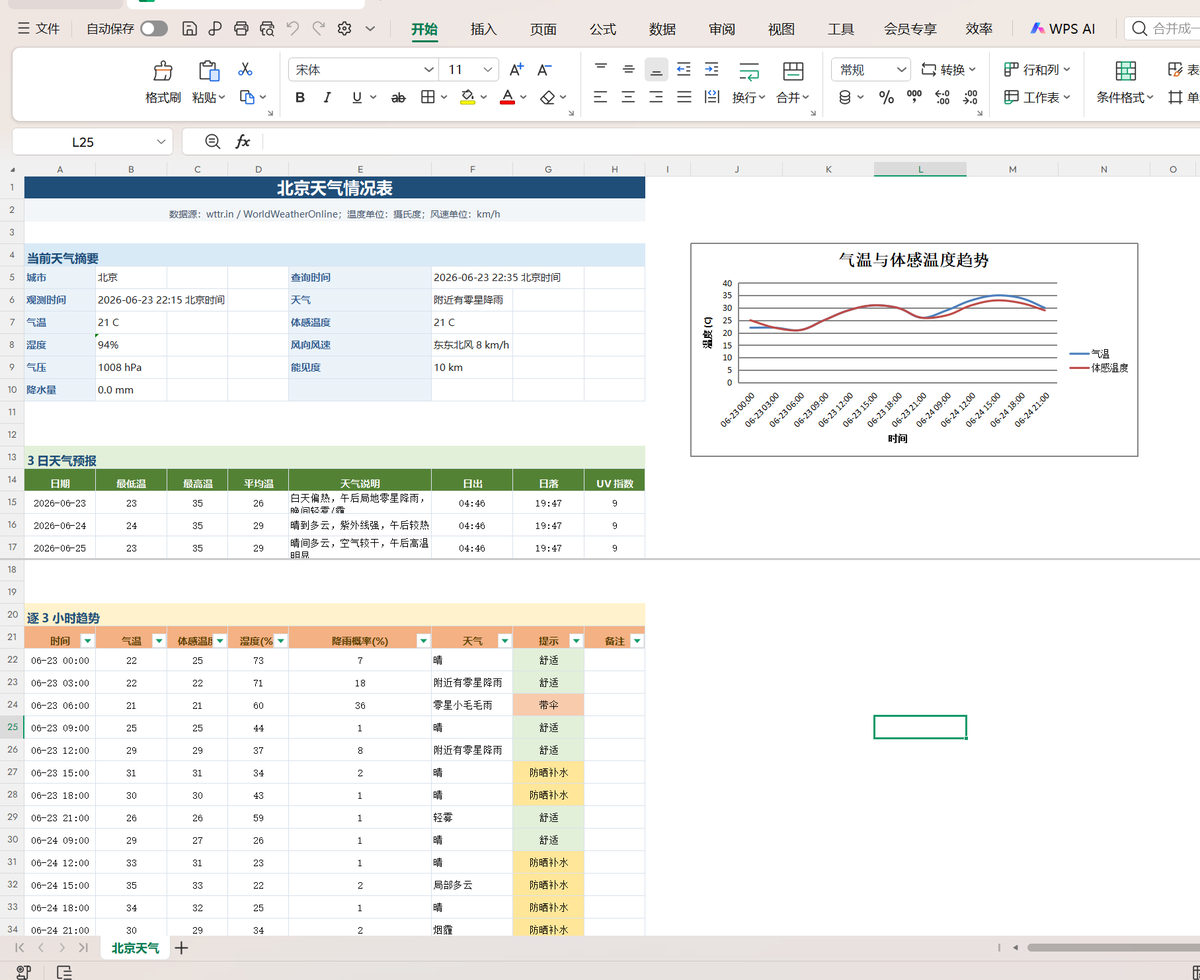Viewport: 1200px width, 980px height.
Task: Click the 气温与体感温度趋势 chart
Action: tap(914, 349)
